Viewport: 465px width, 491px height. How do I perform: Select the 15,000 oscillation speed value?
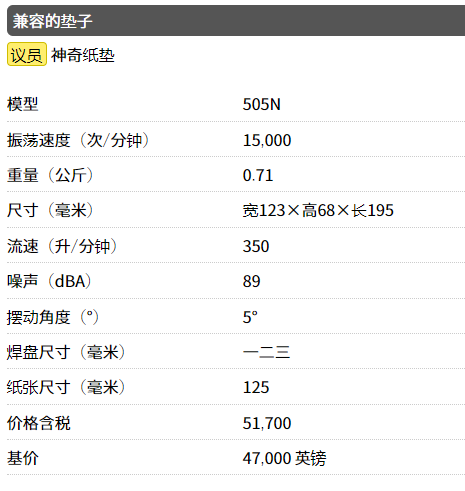tap(267, 140)
